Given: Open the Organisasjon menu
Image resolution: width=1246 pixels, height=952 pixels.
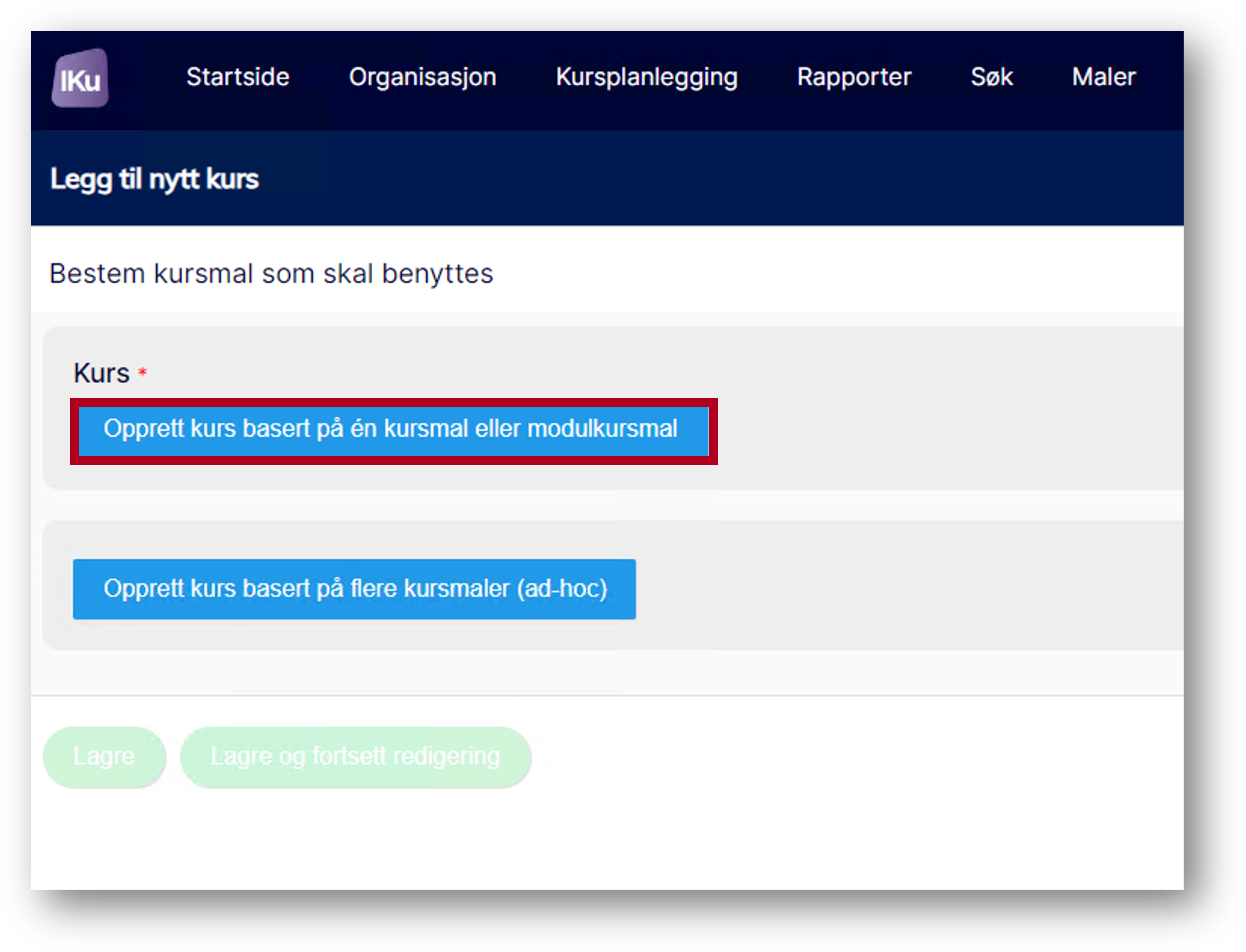Looking at the screenshot, I should point(422,77).
